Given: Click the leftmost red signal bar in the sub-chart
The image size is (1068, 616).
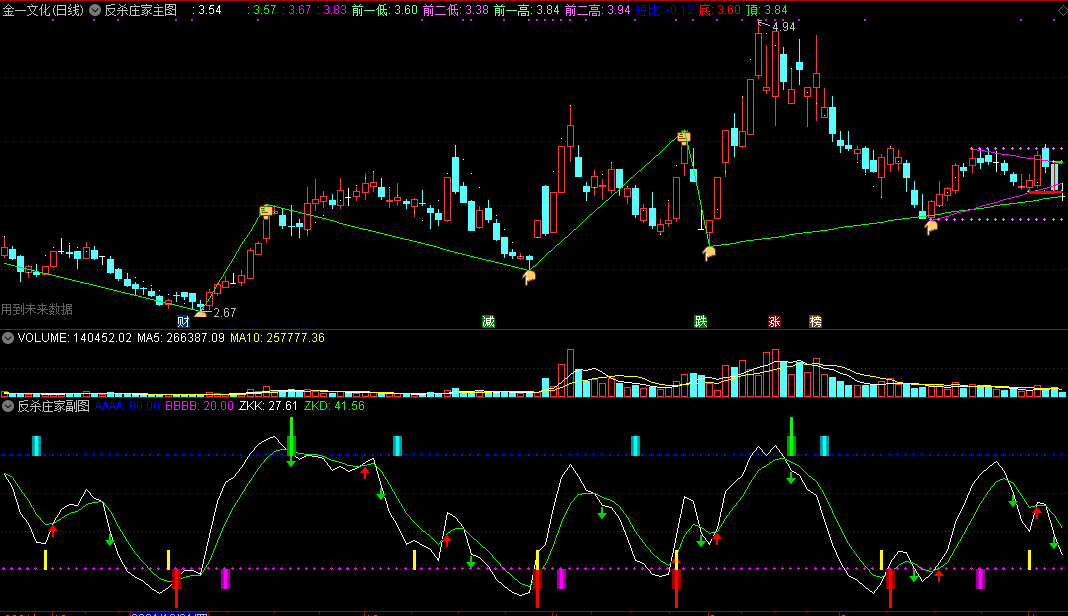Looking at the screenshot, I should click(x=176, y=587).
